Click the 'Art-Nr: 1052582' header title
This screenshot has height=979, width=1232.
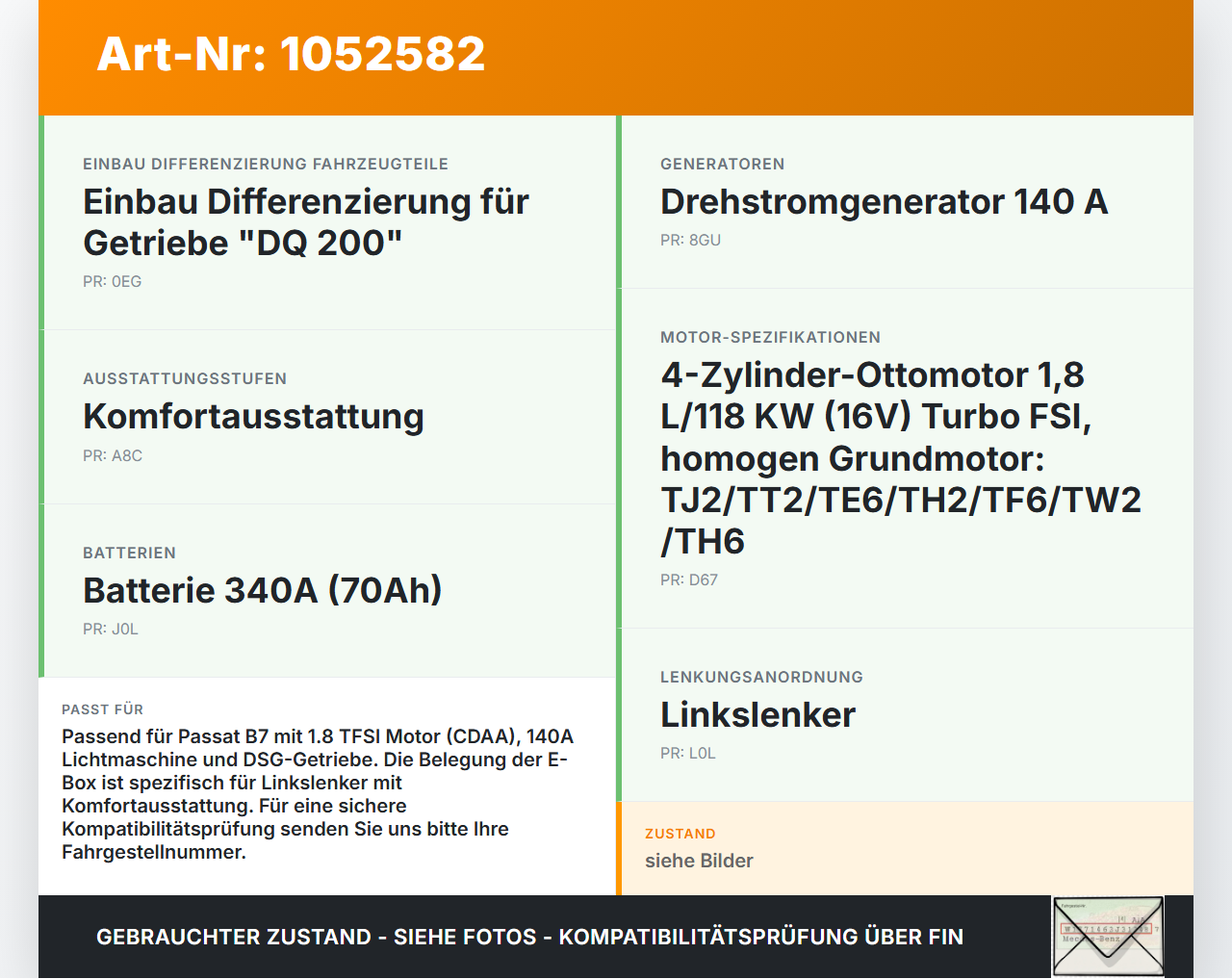(291, 54)
